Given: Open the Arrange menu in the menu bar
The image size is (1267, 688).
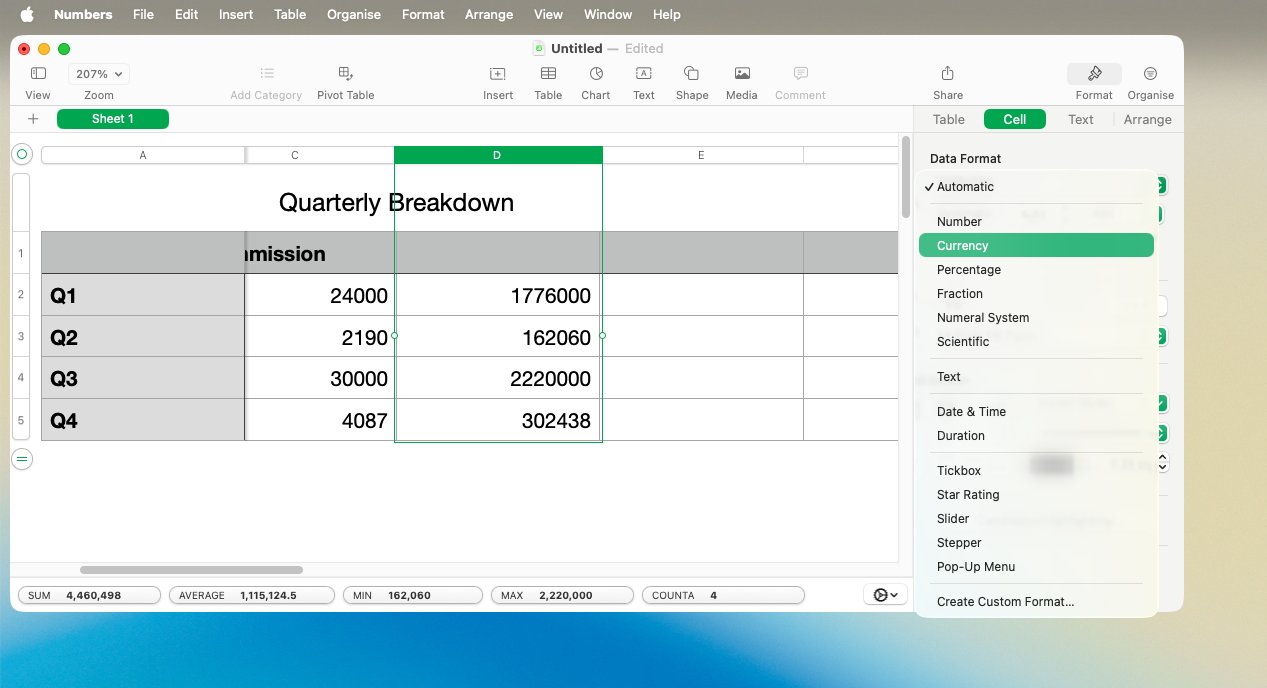Looking at the screenshot, I should pos(488,14).
